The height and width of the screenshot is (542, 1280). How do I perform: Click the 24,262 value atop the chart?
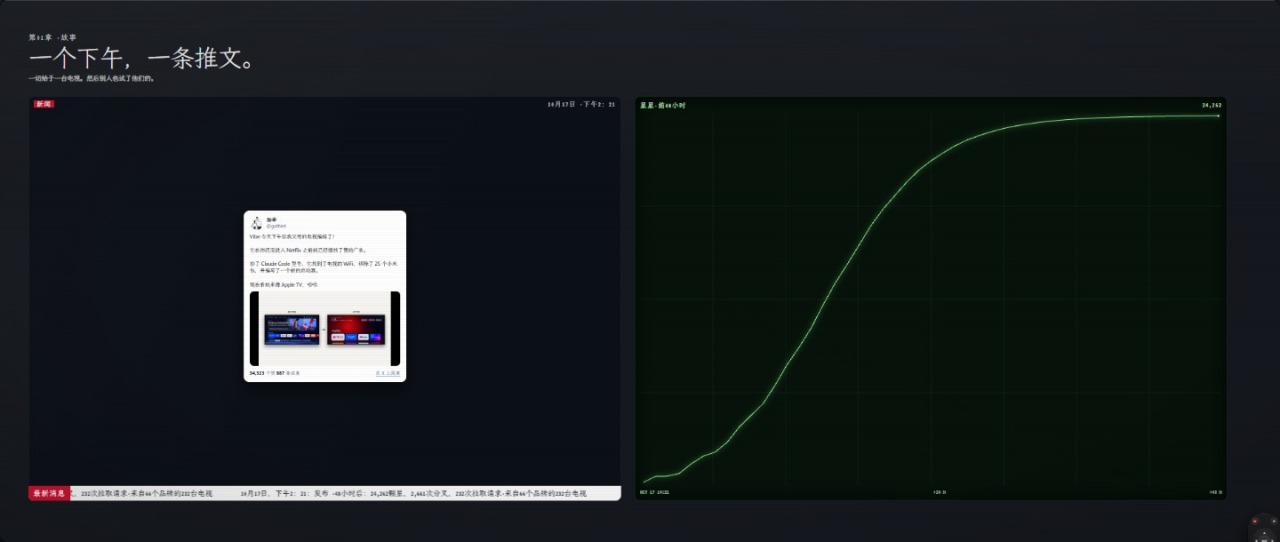pyautogui.click(x=1212, y=105)
